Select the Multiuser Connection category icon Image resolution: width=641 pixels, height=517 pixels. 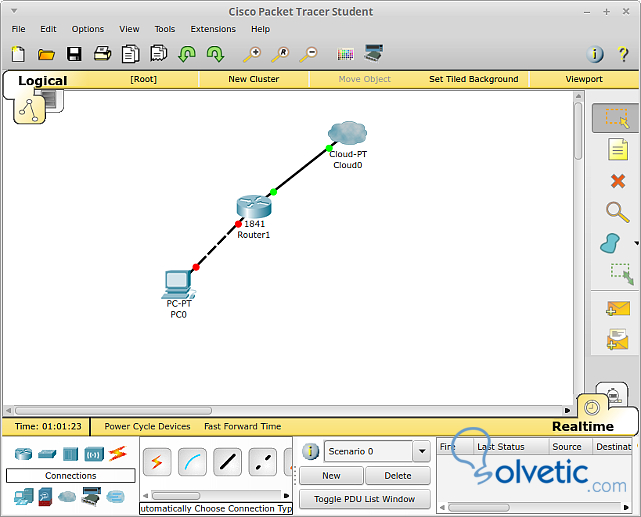115,497
